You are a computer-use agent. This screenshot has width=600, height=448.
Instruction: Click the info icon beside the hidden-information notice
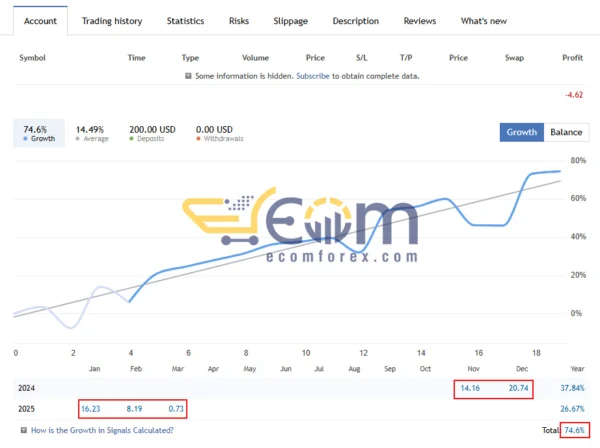click(188, 76)
